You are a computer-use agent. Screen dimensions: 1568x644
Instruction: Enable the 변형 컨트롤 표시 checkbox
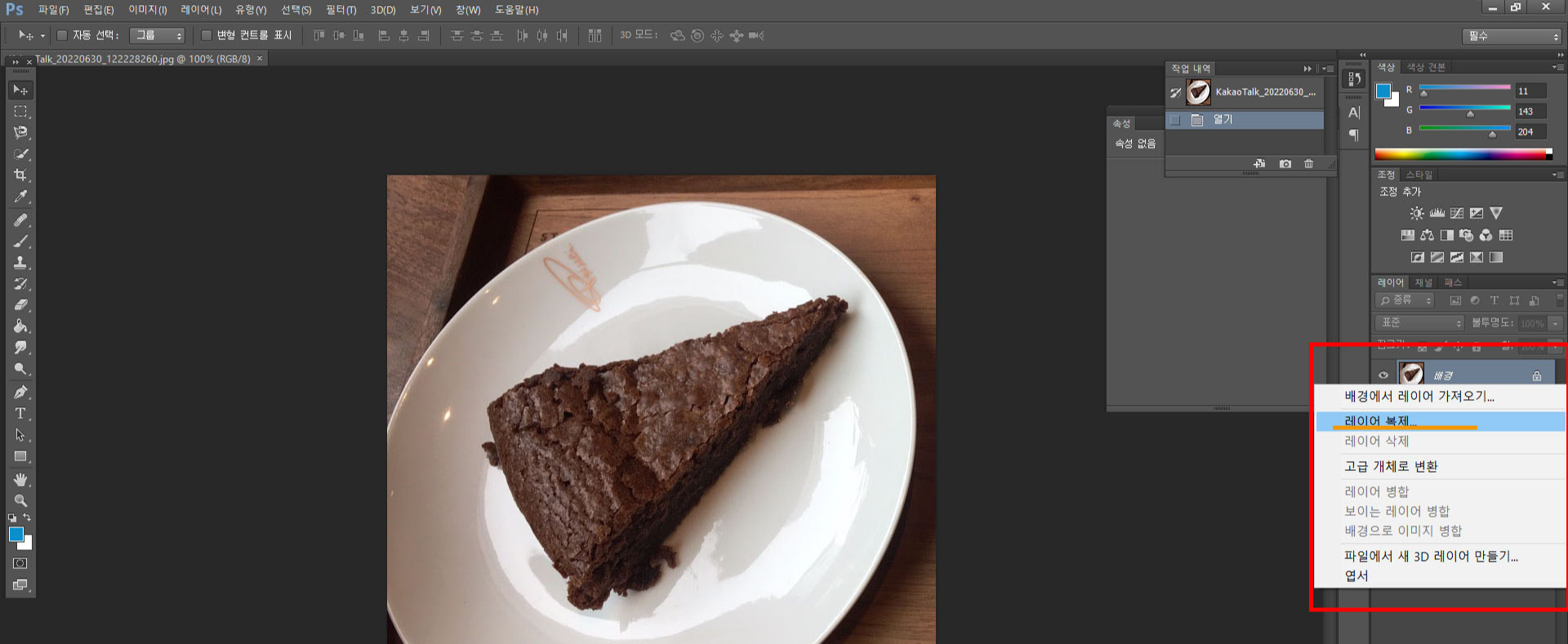207,35
